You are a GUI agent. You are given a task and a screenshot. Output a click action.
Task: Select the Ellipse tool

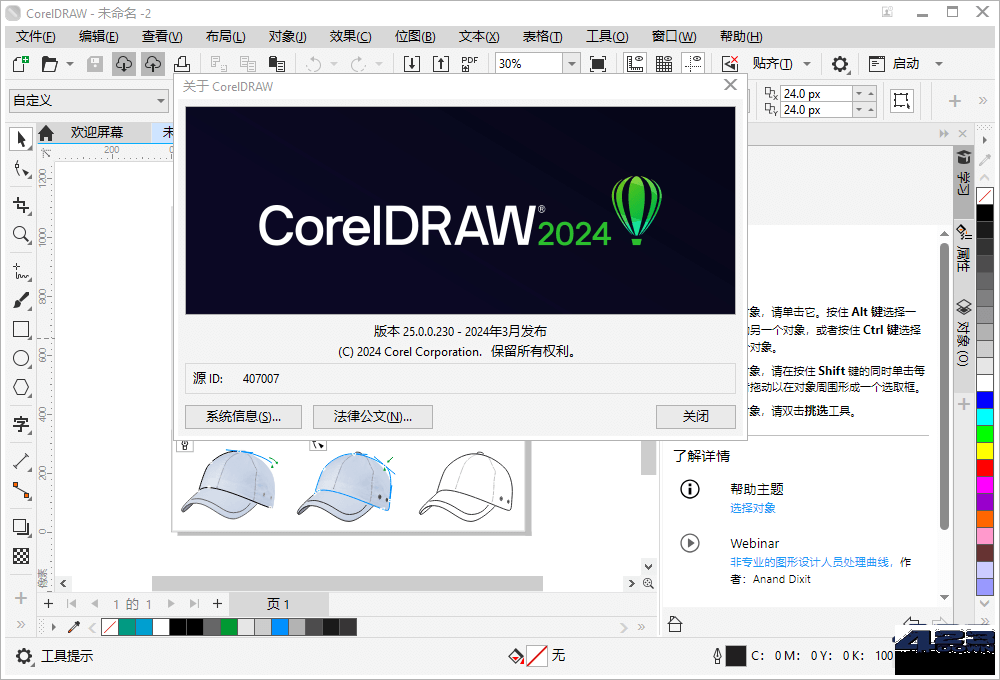[x=21, y=358]
